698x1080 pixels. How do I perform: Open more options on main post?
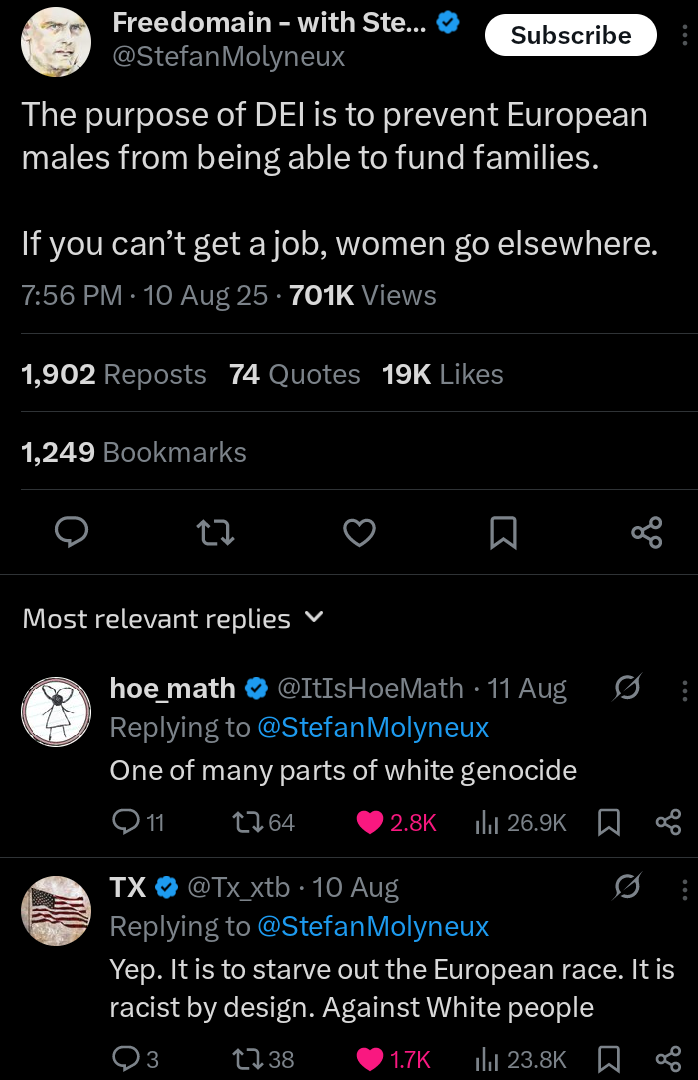pos(684,35)
